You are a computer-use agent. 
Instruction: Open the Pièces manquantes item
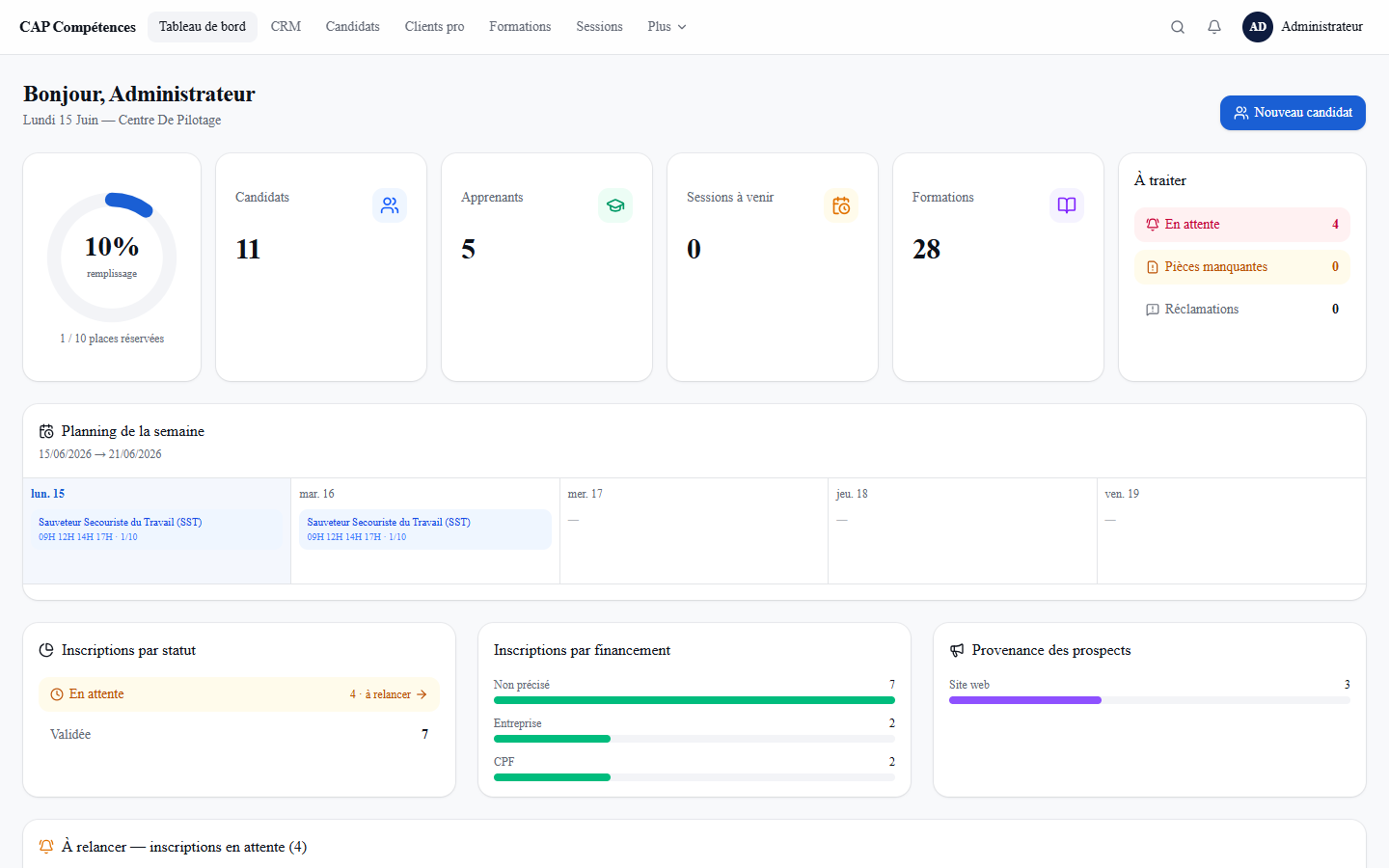pyautogui.click(x=1242, y=267)
